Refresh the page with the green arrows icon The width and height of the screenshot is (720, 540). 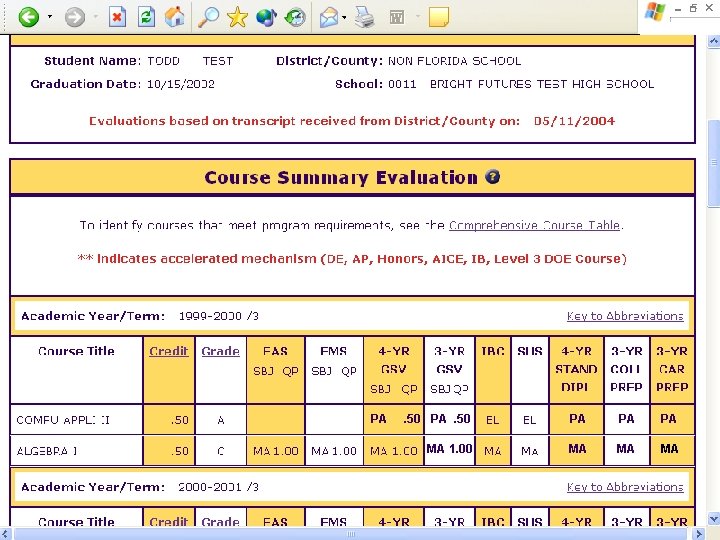pos(146,17)
